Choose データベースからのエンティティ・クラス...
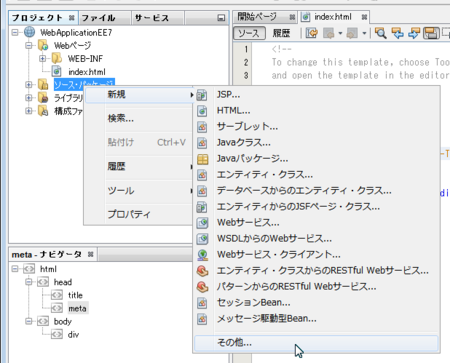 pyautogui.click(x=316, y=191)
